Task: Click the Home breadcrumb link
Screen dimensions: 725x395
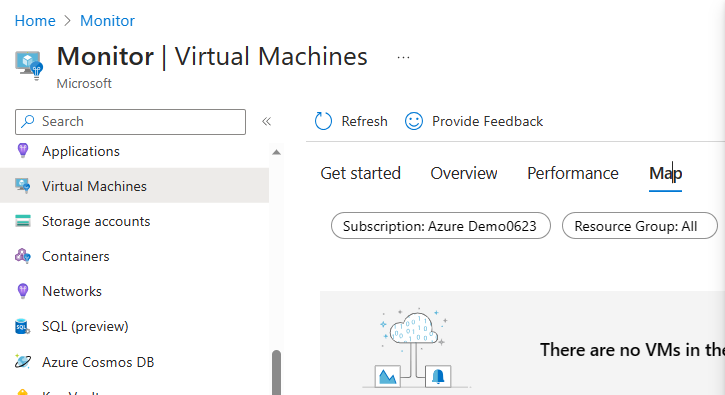Action: (35, 21)
